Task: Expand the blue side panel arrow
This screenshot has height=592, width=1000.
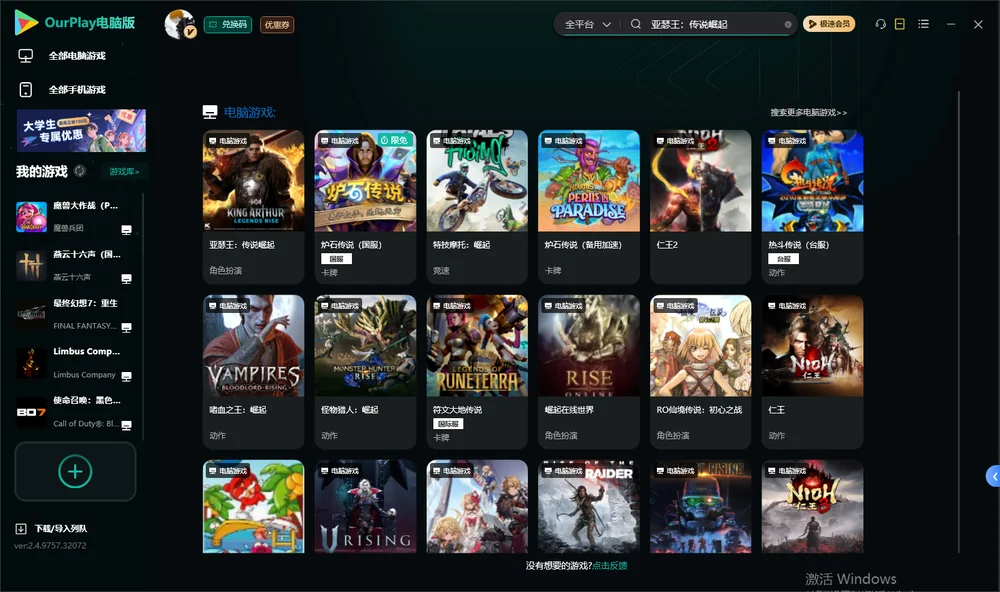Action: click(993, 476)
